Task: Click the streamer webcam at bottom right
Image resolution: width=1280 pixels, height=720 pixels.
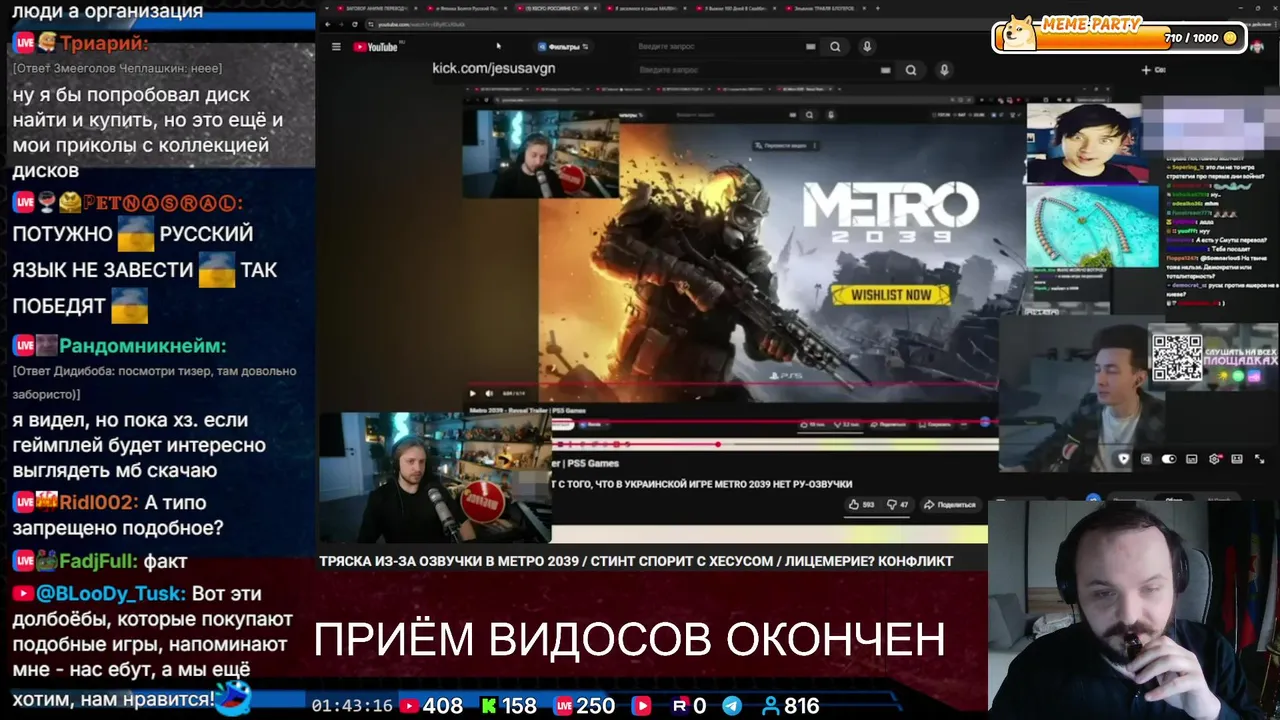Action: click(x=1134, y=610)
